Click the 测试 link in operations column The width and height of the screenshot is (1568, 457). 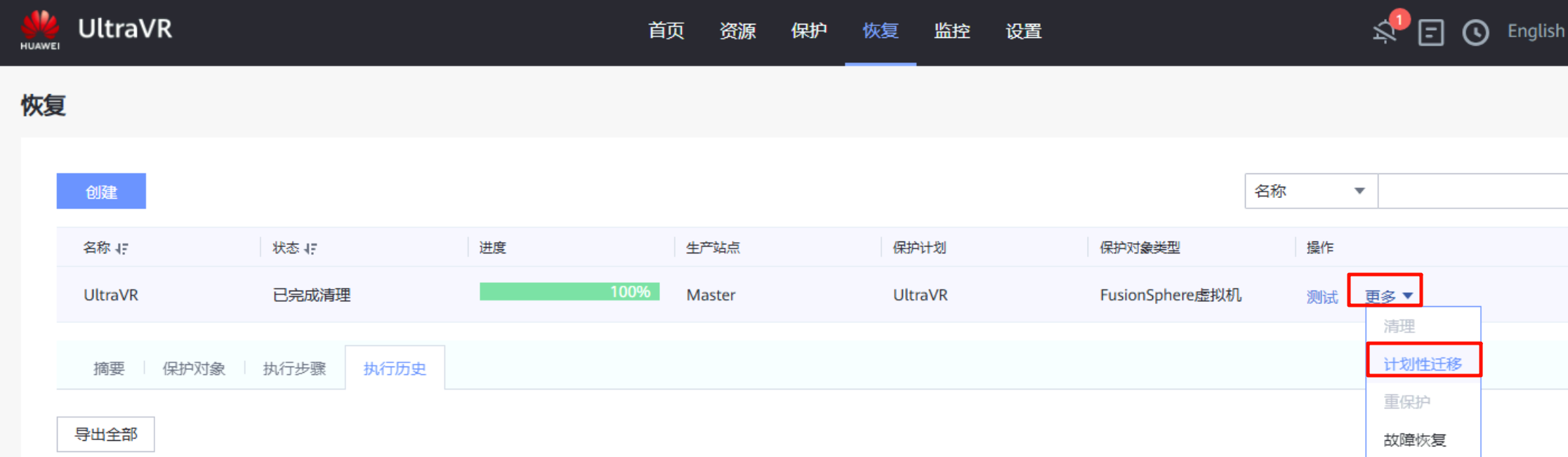pos(1322,297)
